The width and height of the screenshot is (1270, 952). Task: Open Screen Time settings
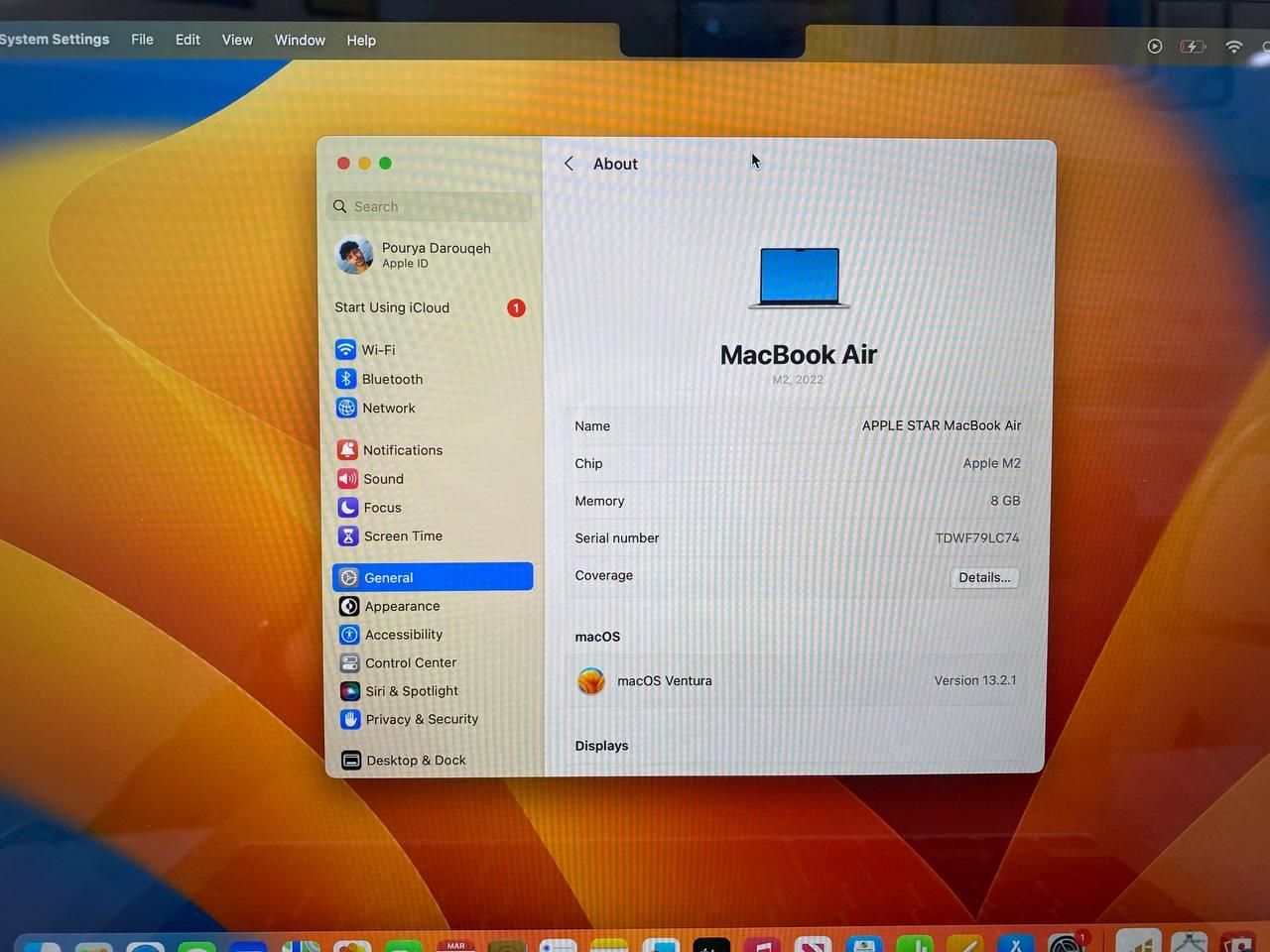(x=402, y=536)
